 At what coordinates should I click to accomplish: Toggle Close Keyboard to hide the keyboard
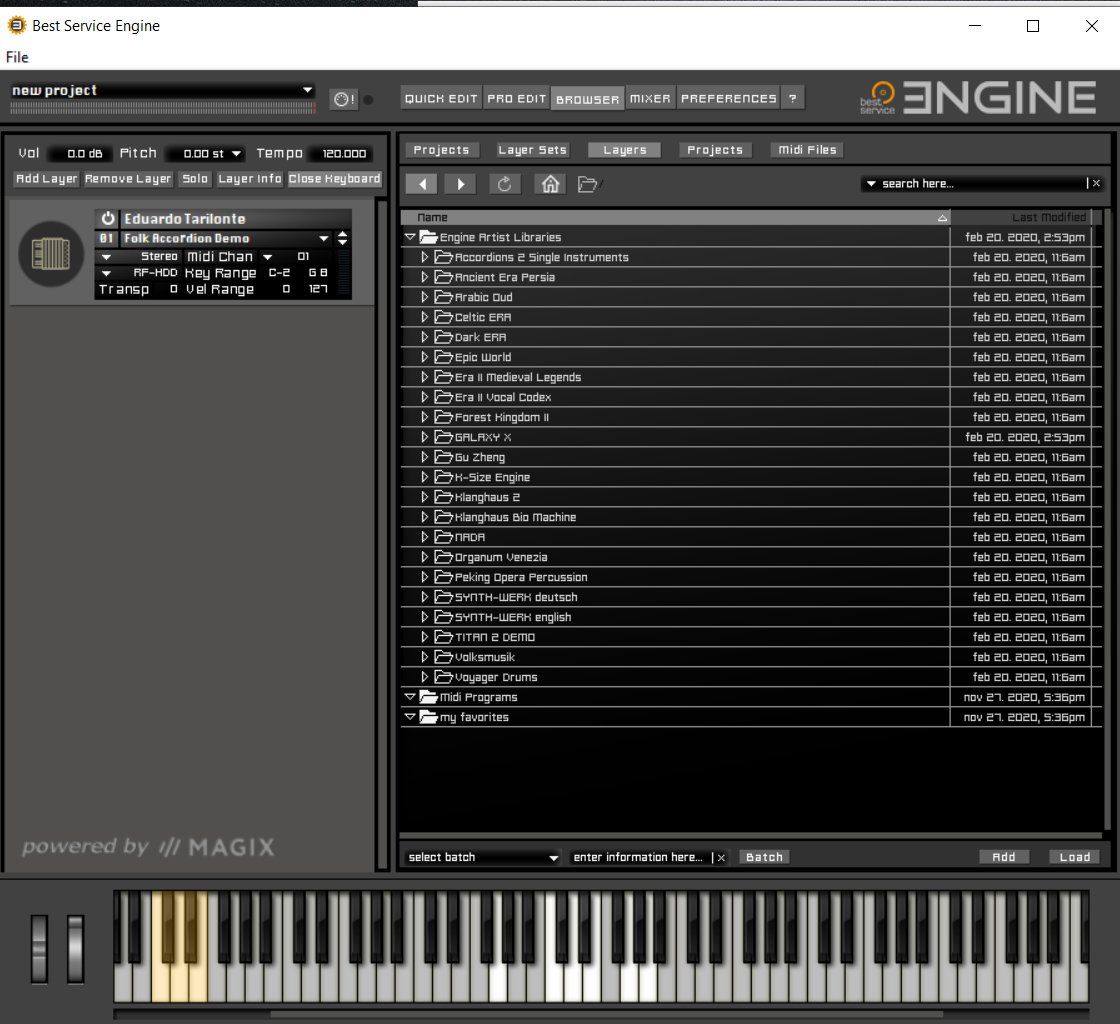tap(334, 178)
